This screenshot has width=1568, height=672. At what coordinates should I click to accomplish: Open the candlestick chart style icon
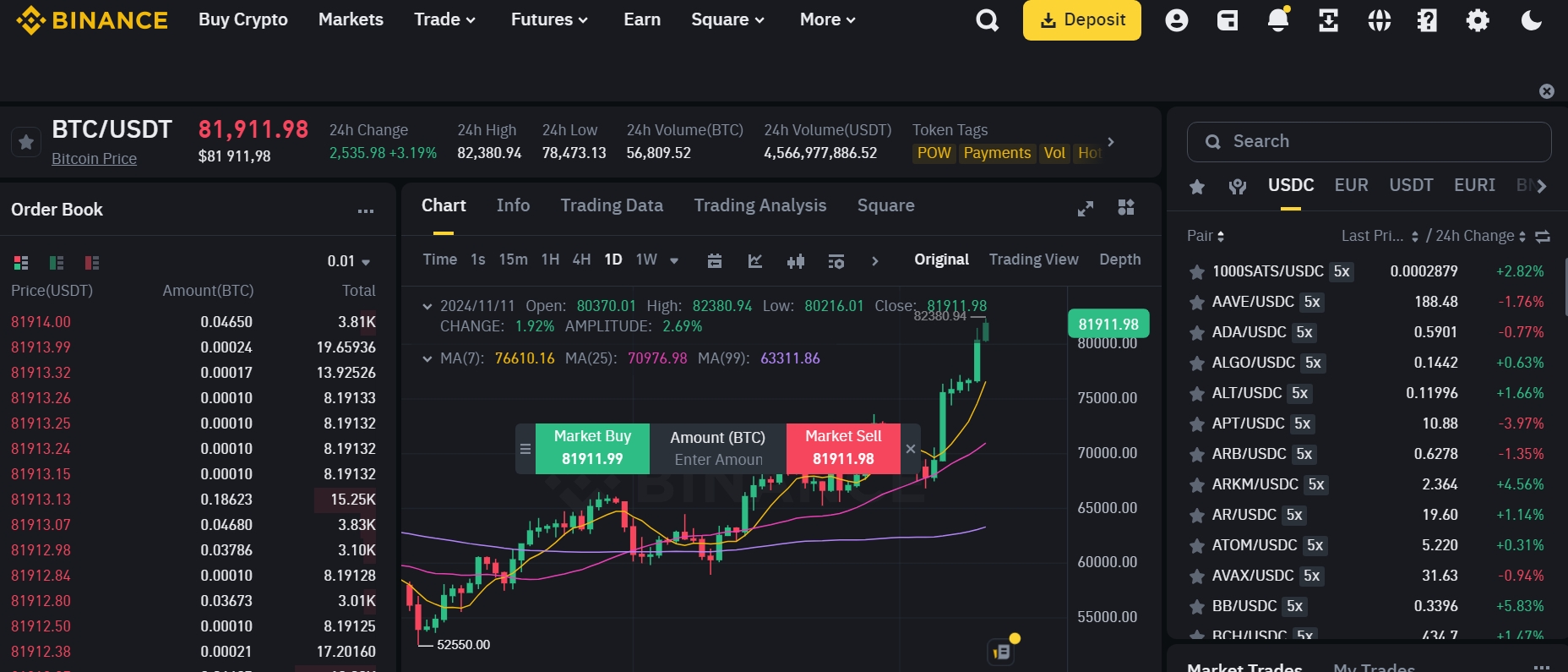tap(796, 260)
